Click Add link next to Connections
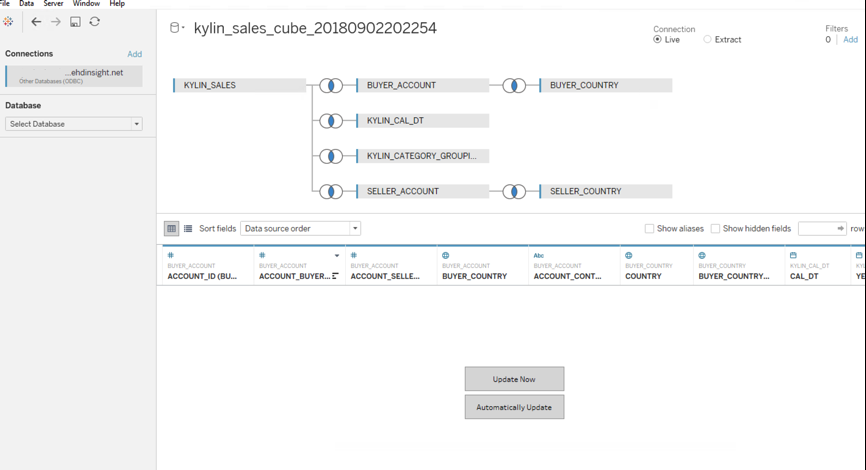Image resolution: width=866 pixels, height=470 pixels. point(134,54)
